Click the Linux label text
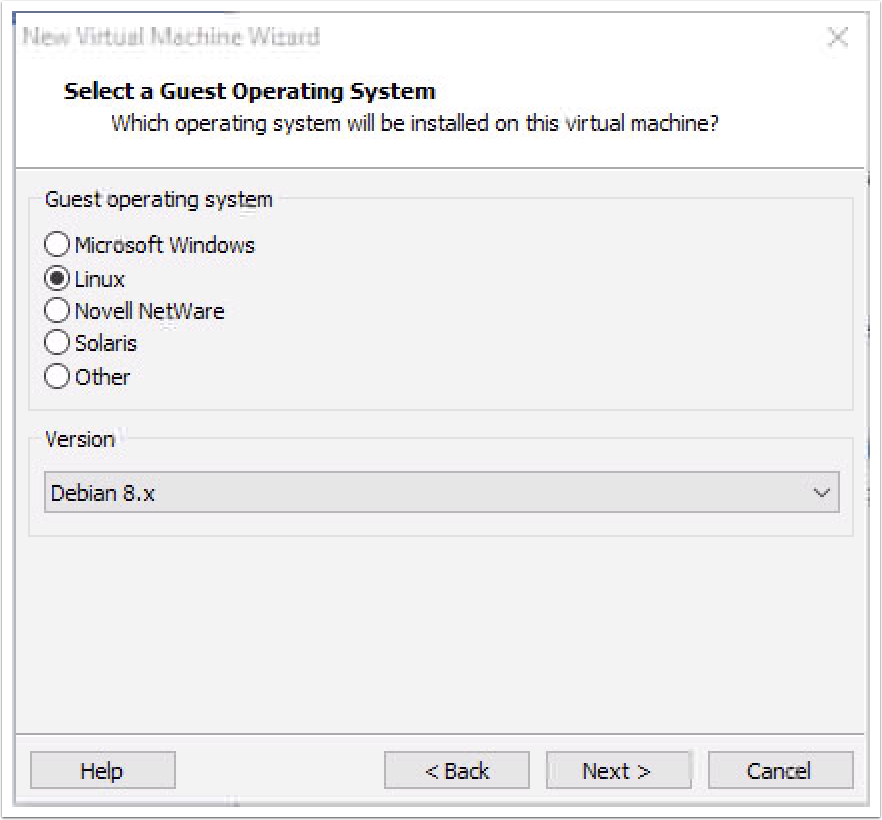This screenshot has width=882, height=820. point(100,280)
